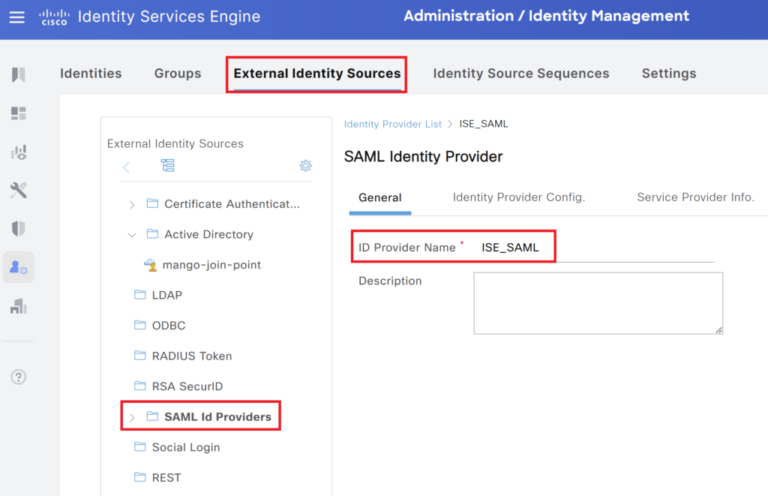Switch to the Groups tab
The image size is (768, 496).
(x=178, y=73)
